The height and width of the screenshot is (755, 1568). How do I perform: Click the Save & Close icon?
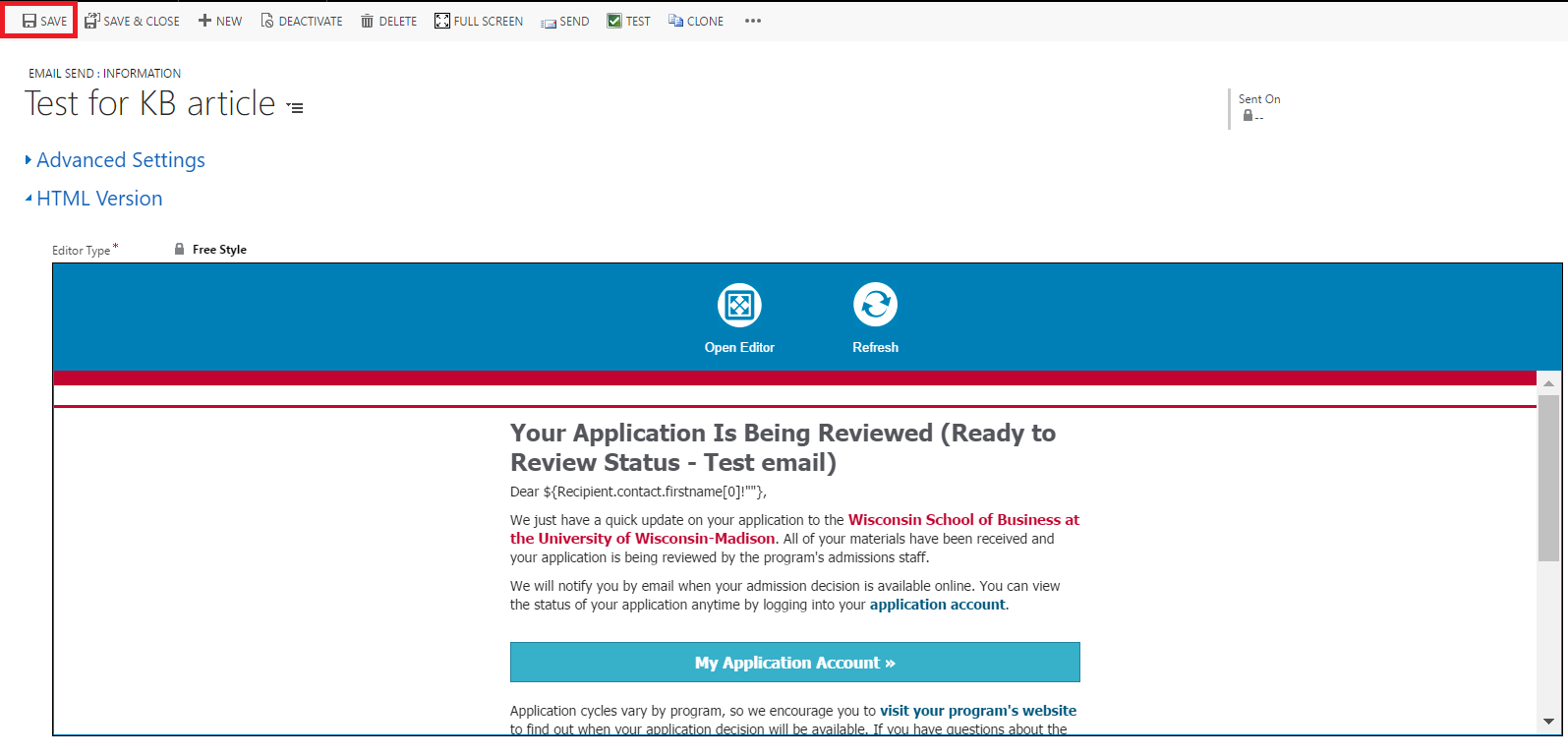click(92, 21)
